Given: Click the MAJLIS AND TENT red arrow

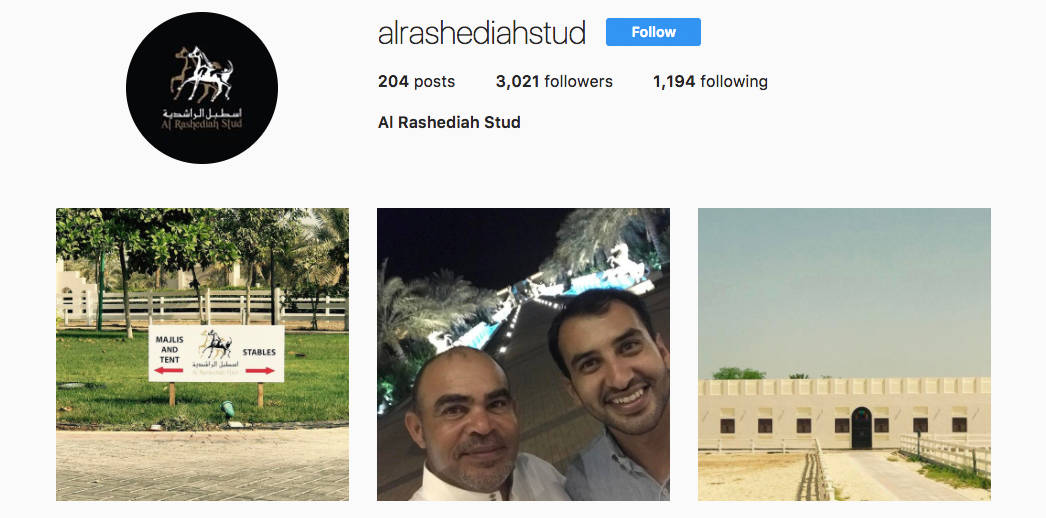Looking at the screenshot, I should click(168, 370).
